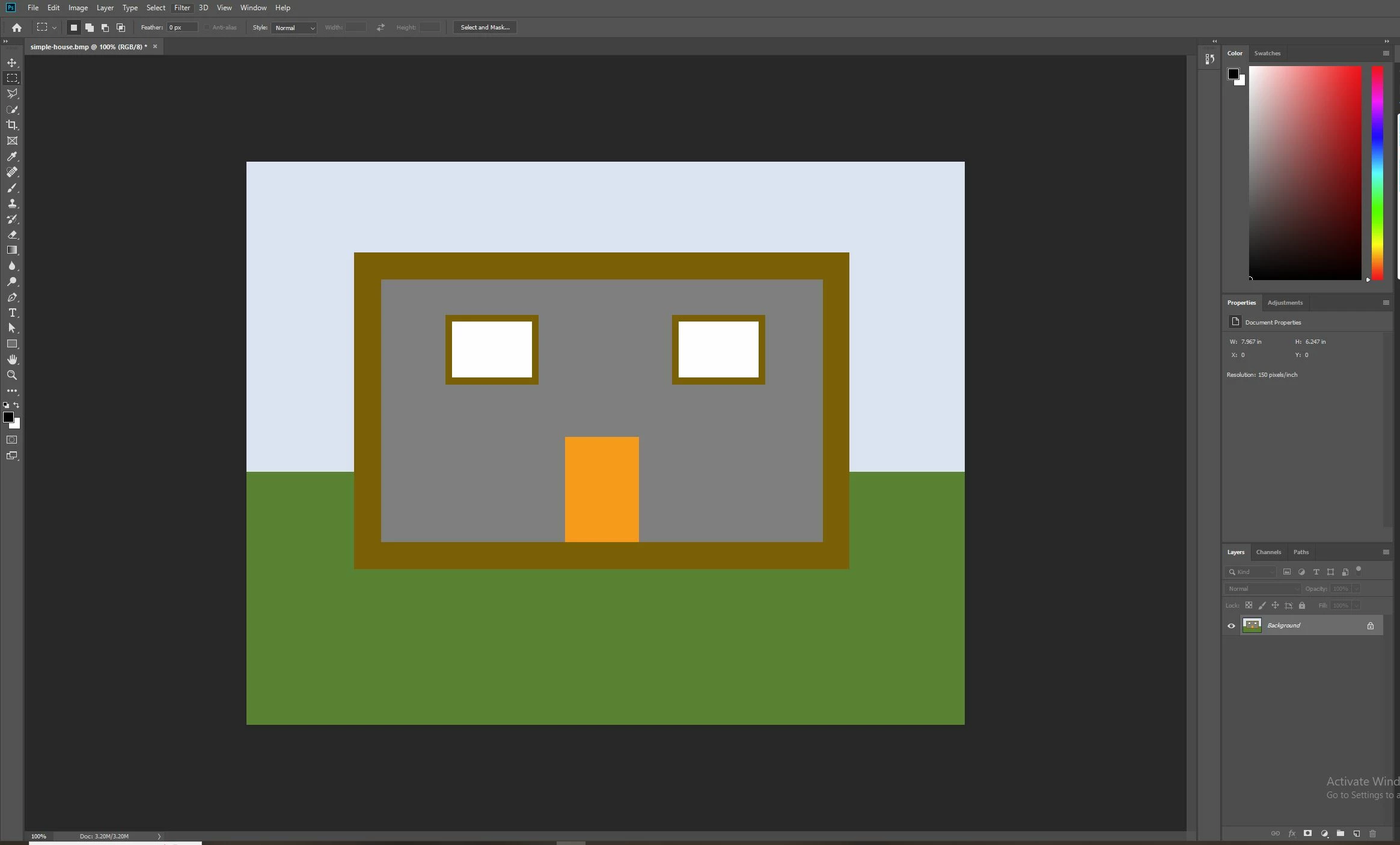The height and width of the screenshot is (845, 1400).
Task: Select the Crop tool
Action: point(12,125)
